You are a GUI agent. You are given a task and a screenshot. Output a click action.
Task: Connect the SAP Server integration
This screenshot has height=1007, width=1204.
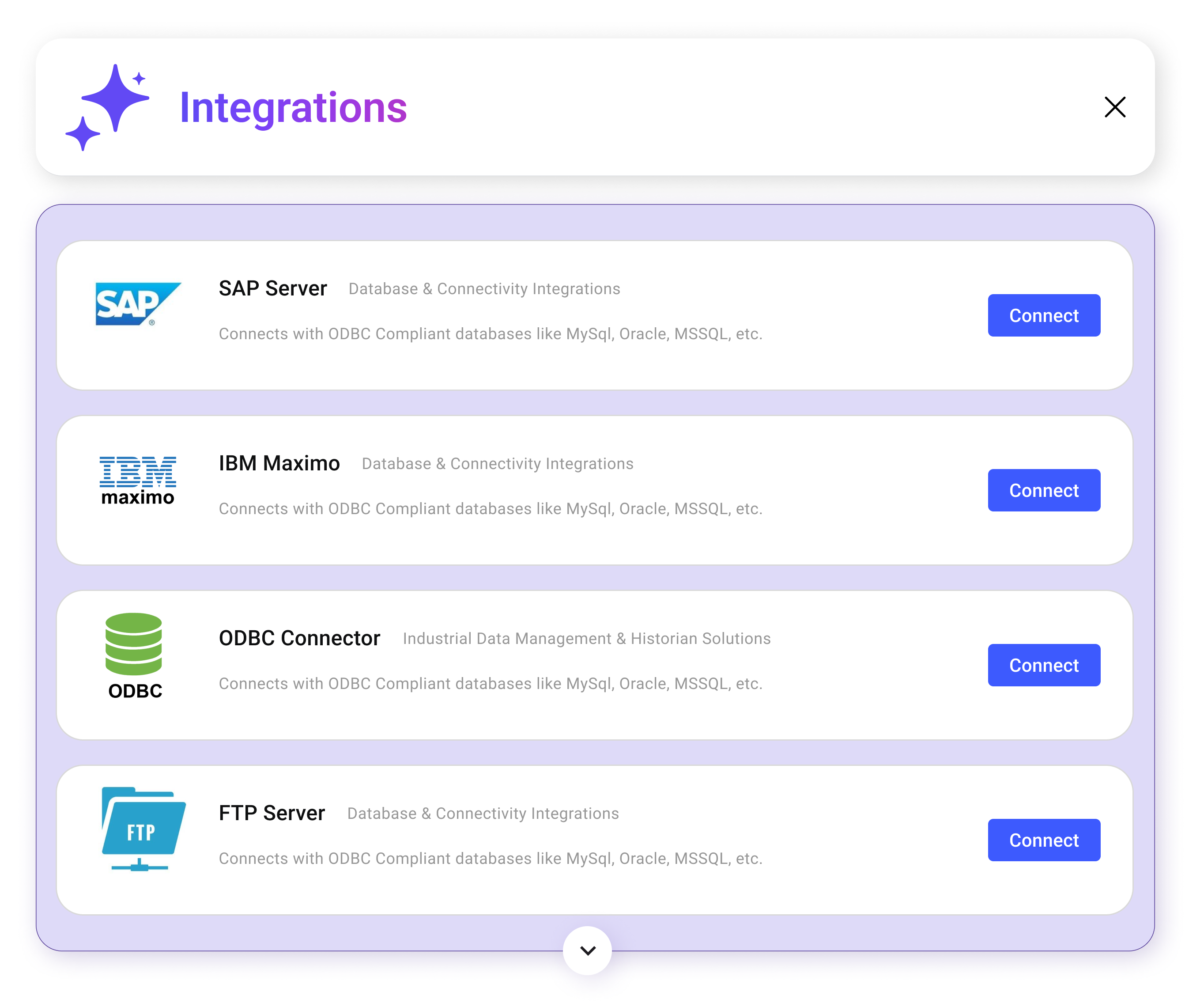click(1043, 315)
